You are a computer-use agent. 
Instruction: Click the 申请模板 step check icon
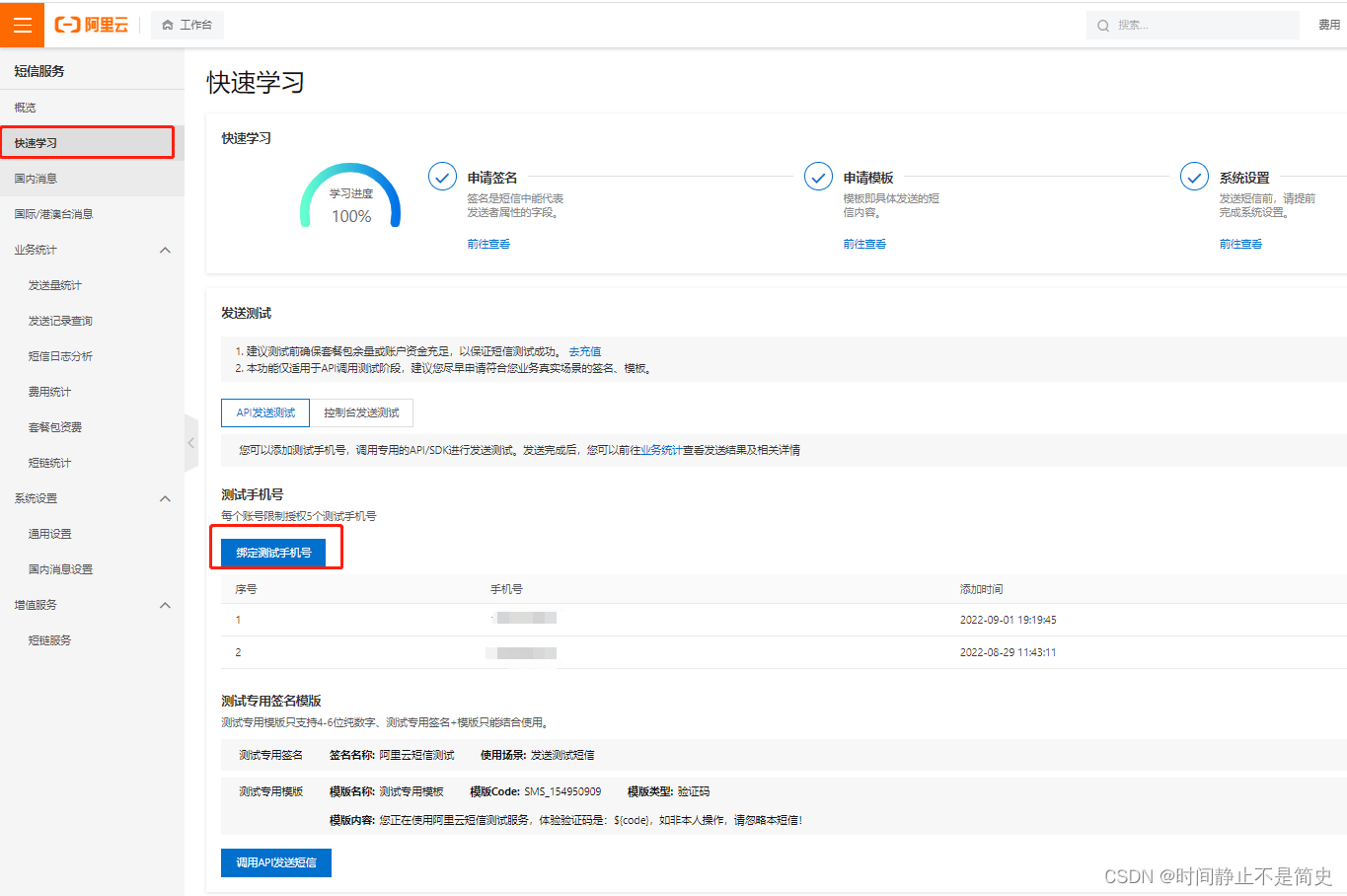818,177
